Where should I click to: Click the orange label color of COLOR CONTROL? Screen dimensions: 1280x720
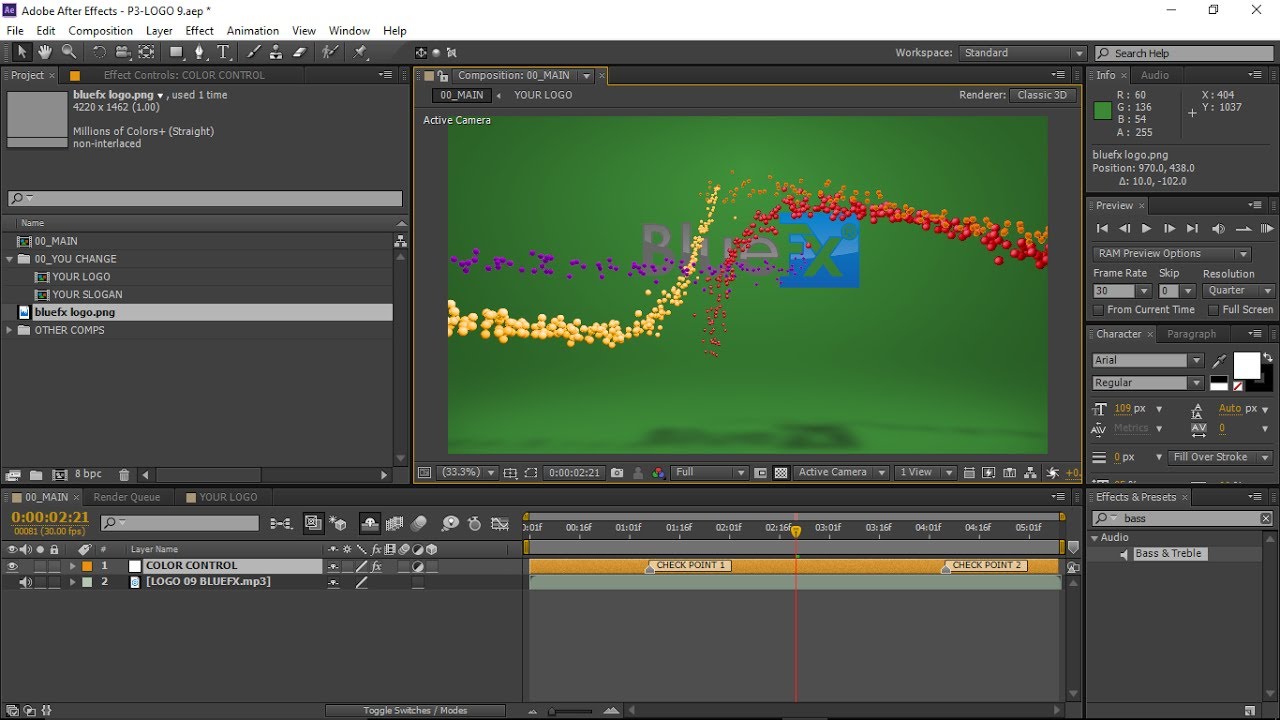click(x=87, y=566)
